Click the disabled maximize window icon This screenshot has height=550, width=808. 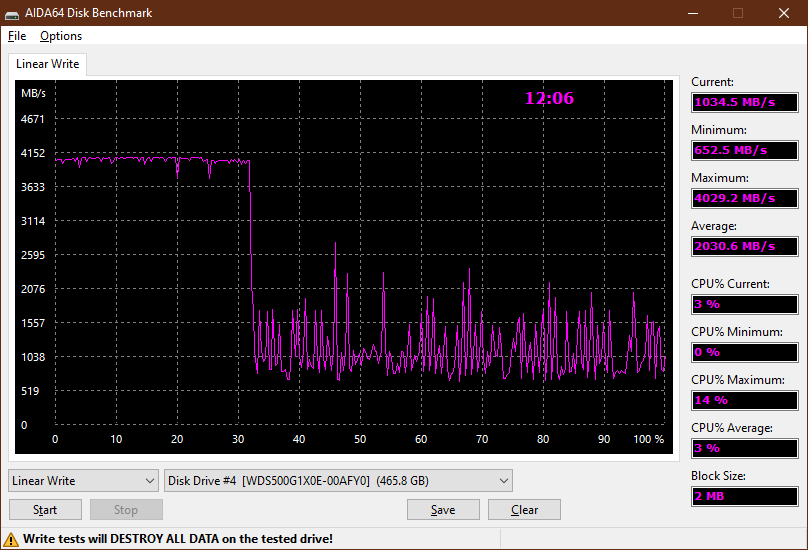coord(738,13)
